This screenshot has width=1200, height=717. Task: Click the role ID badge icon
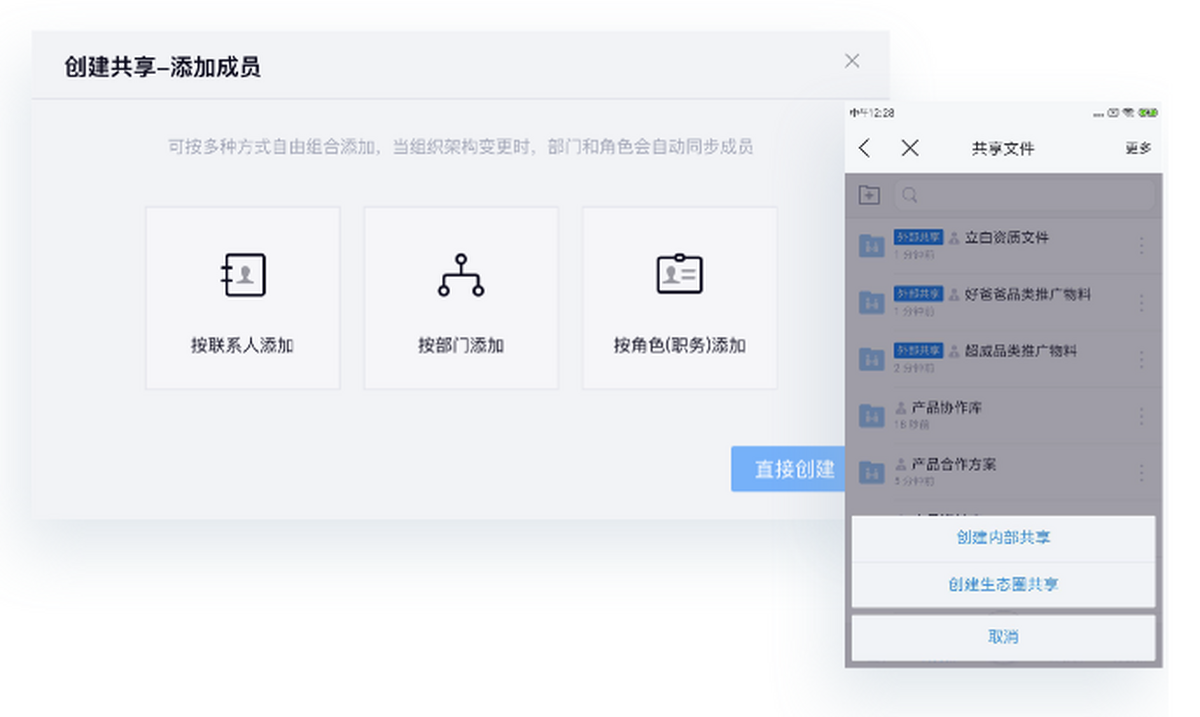[x=680, y=274]
